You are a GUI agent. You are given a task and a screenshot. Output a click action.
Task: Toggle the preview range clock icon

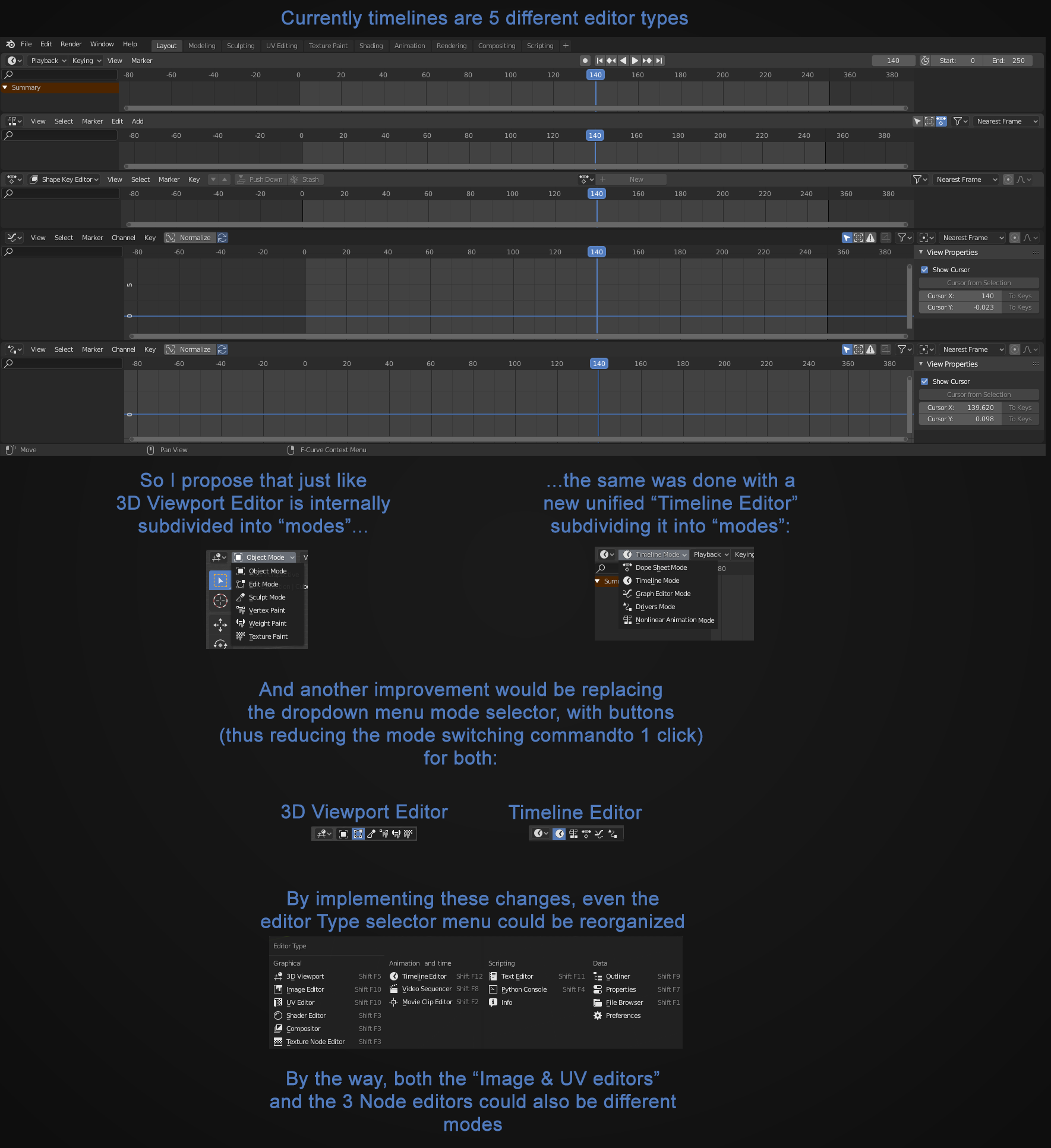click(925, 61)
